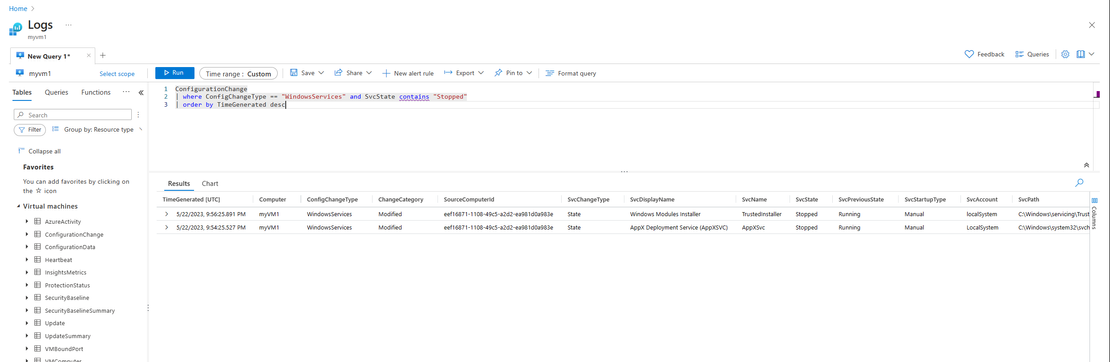Collapse the Virtual machines group
This screenshot has width=1110, height=362.
click(19, 206)
